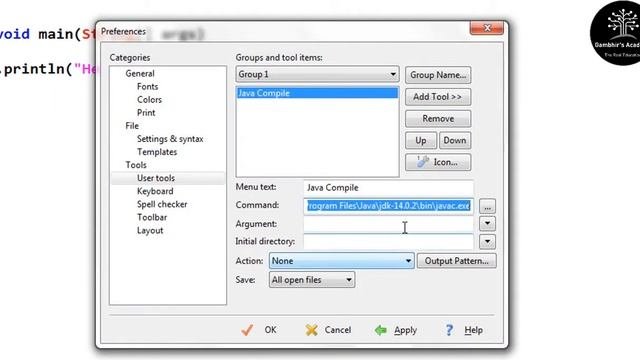
Task: Click the Cancel button
Action: (328, 330)
